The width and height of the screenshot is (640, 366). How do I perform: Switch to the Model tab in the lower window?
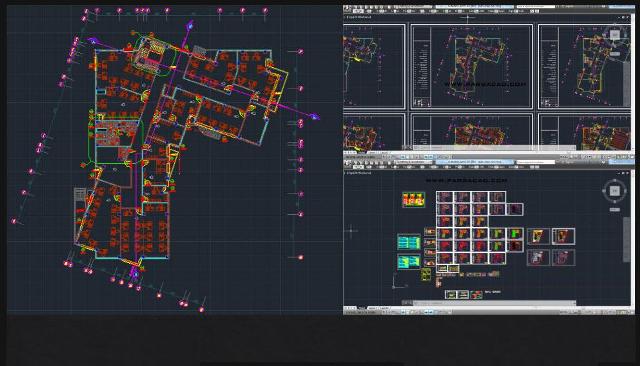click(361, 308)
